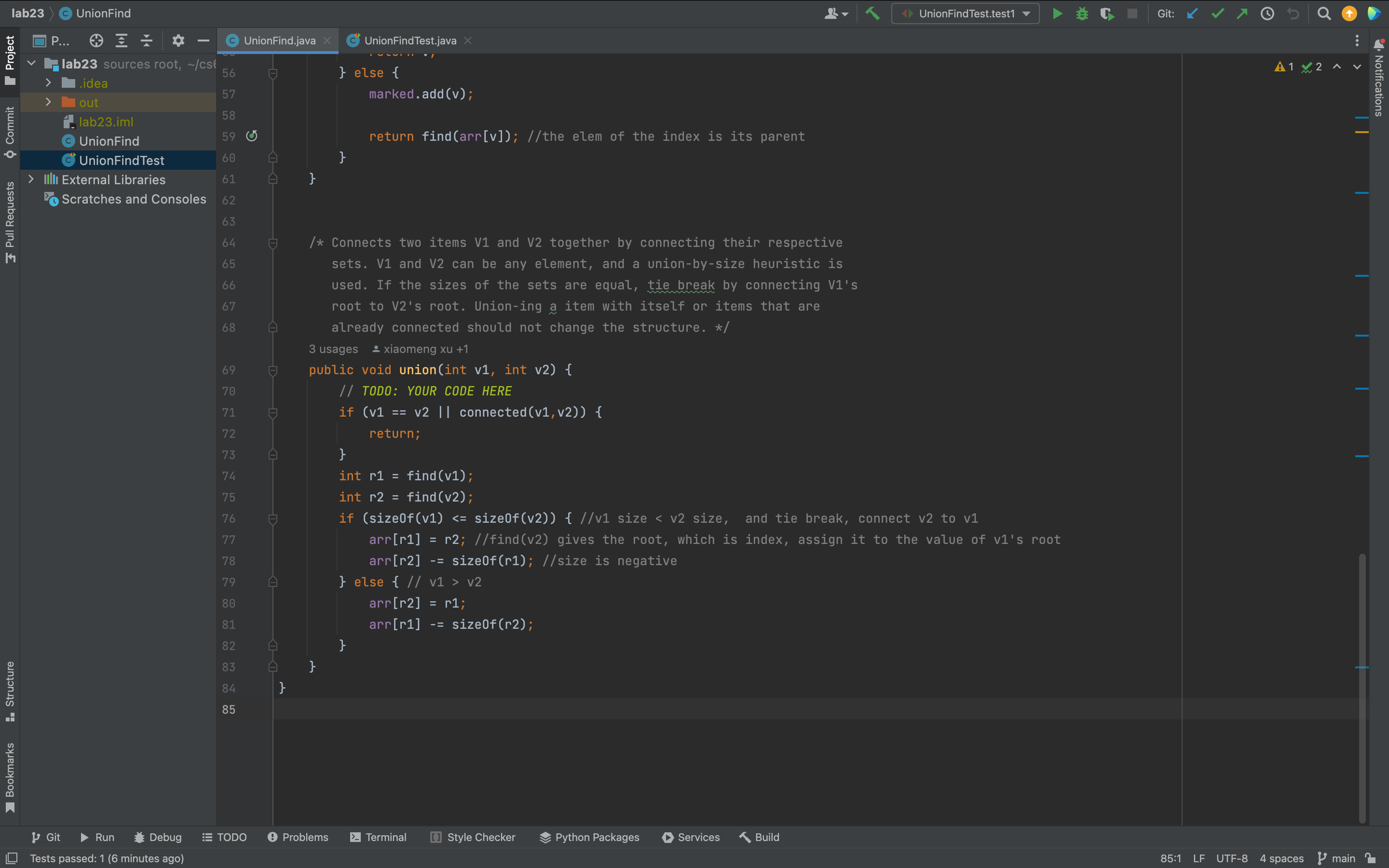
Task: Toggle code folding for the union method on line 69
Action: pyautogui.click(x=273, y=370)
